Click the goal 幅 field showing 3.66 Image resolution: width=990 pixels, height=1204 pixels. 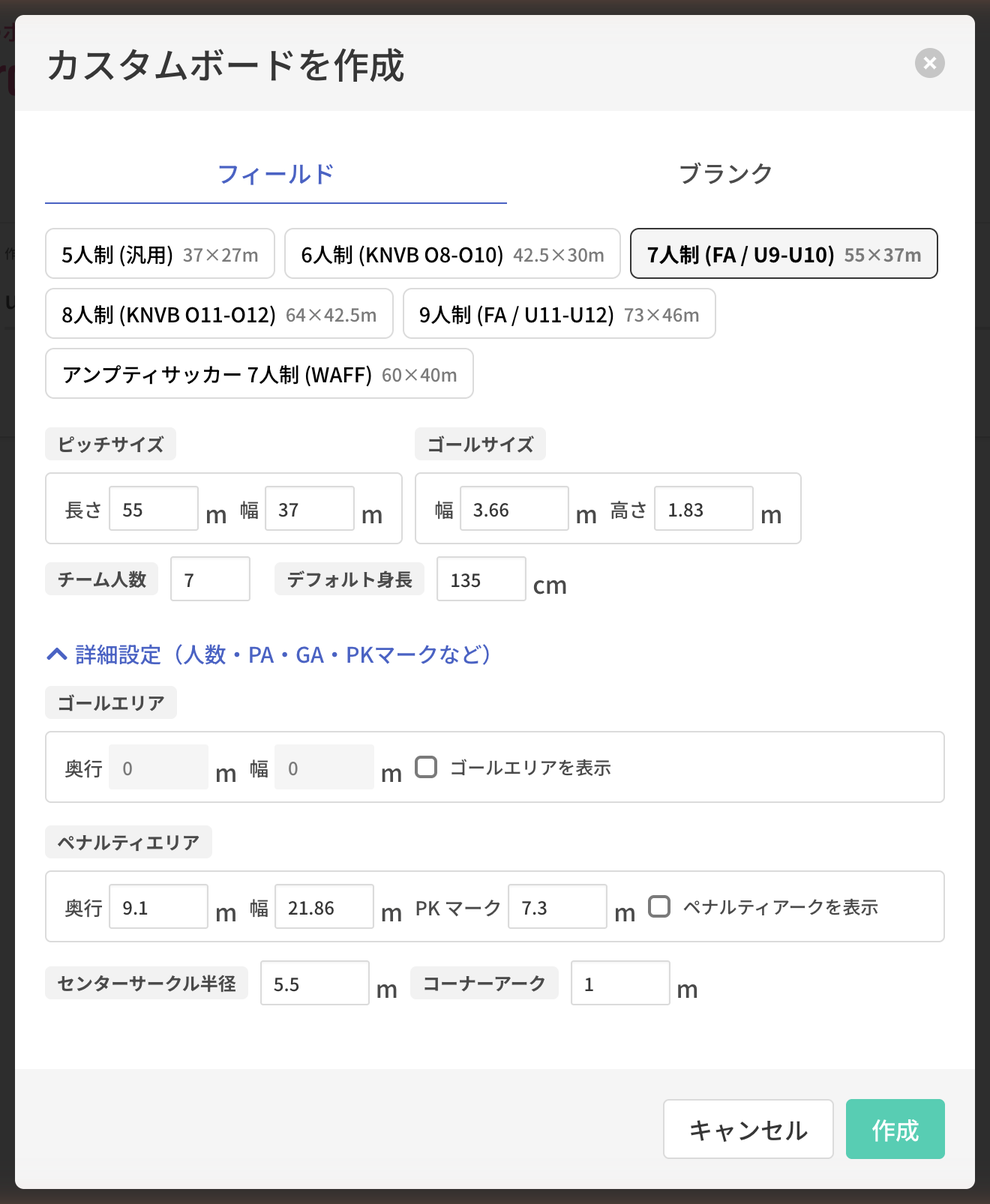tap(514, 508)
